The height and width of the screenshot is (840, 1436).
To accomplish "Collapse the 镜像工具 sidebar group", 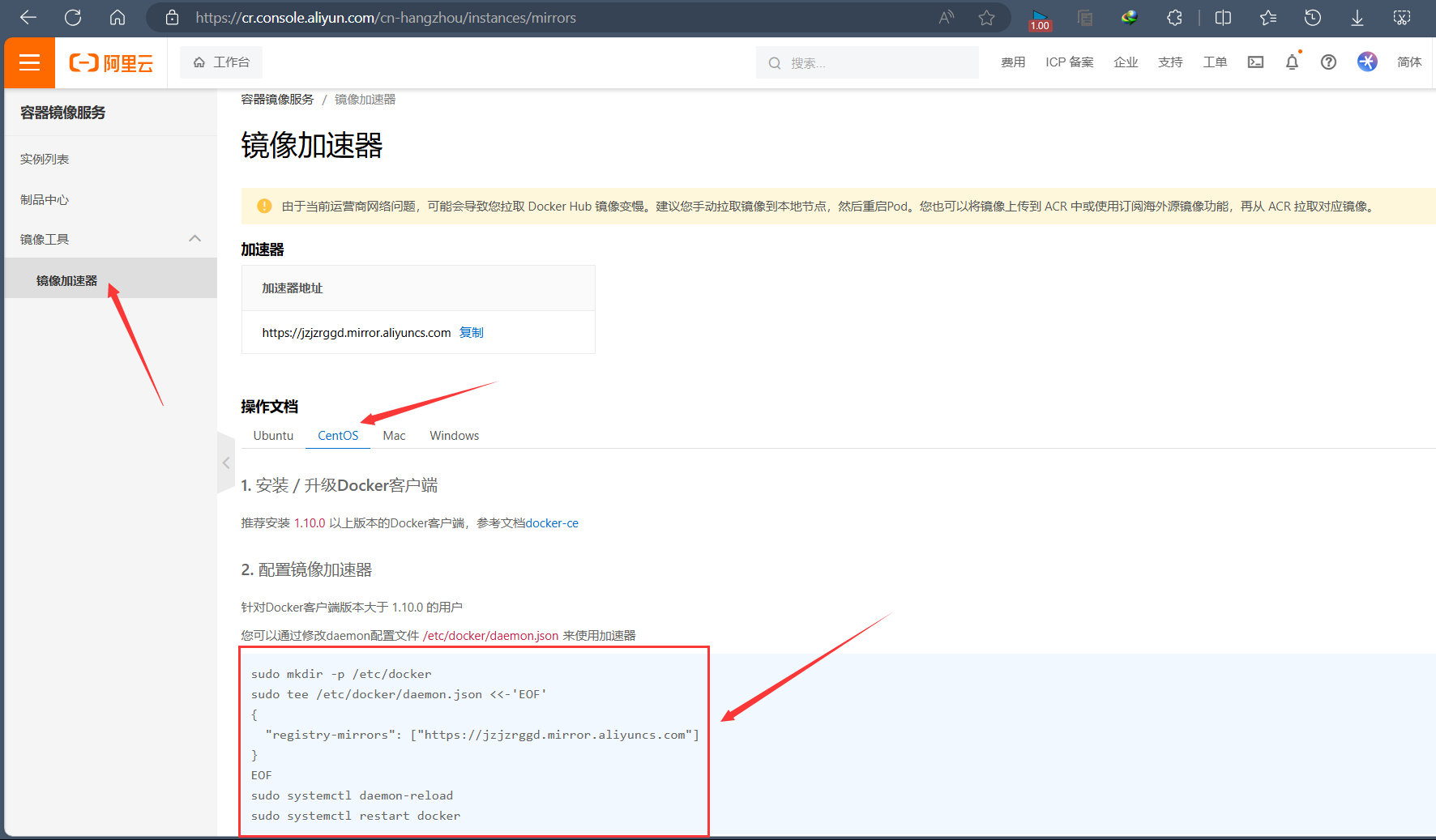I will point(110,239).
